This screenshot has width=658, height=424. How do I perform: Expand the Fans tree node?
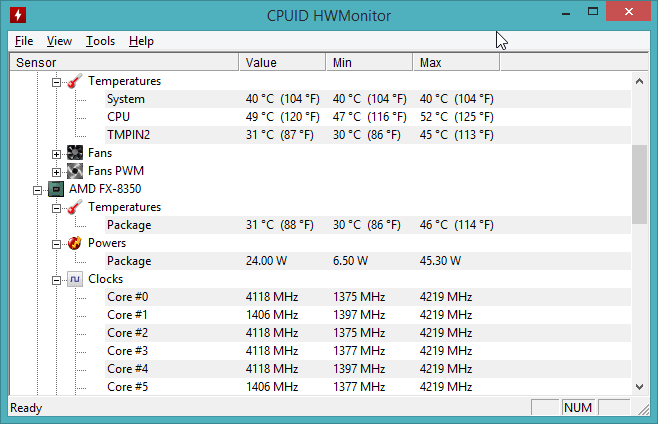57,153
